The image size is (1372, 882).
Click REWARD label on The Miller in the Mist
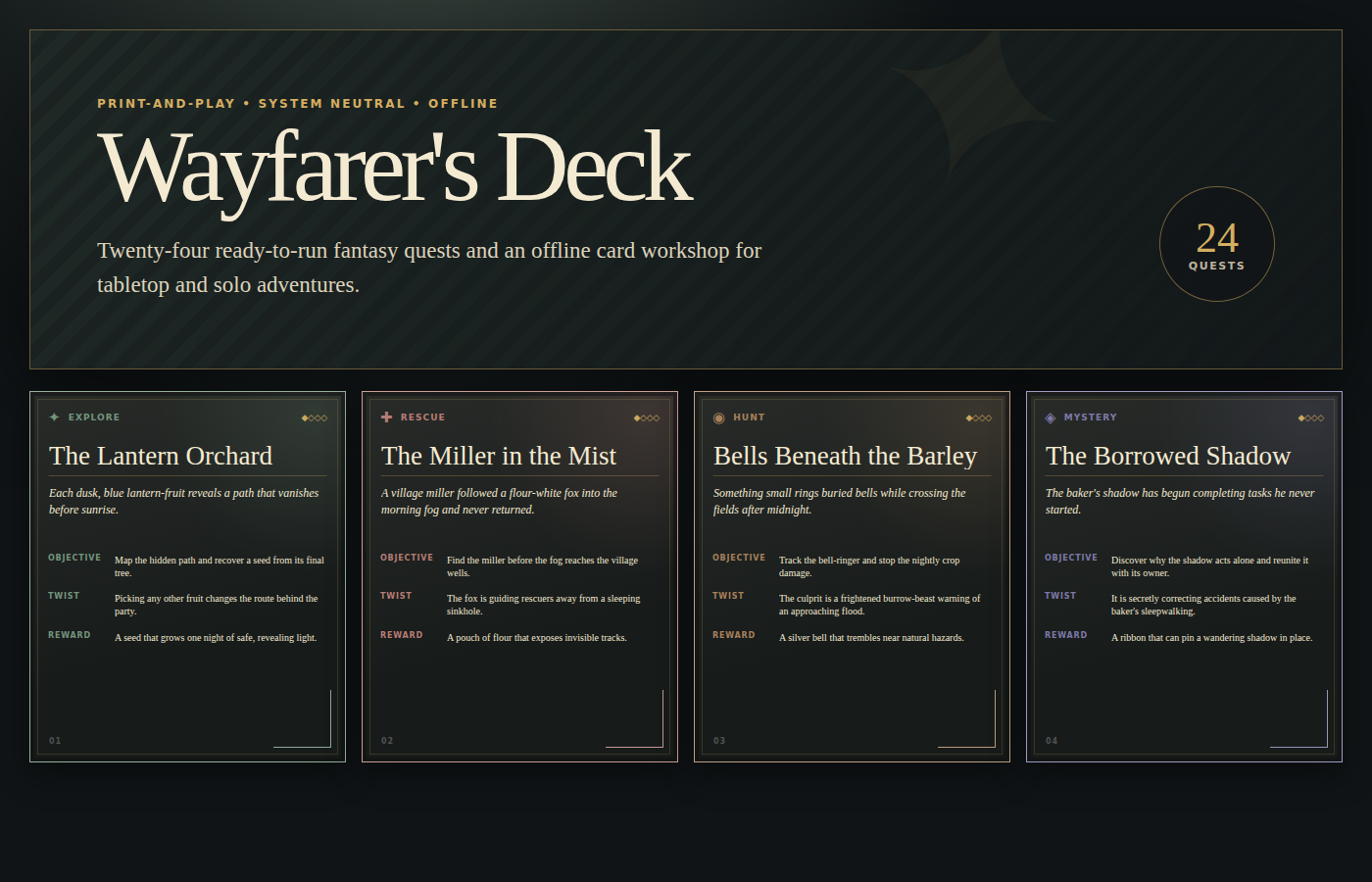402,635
